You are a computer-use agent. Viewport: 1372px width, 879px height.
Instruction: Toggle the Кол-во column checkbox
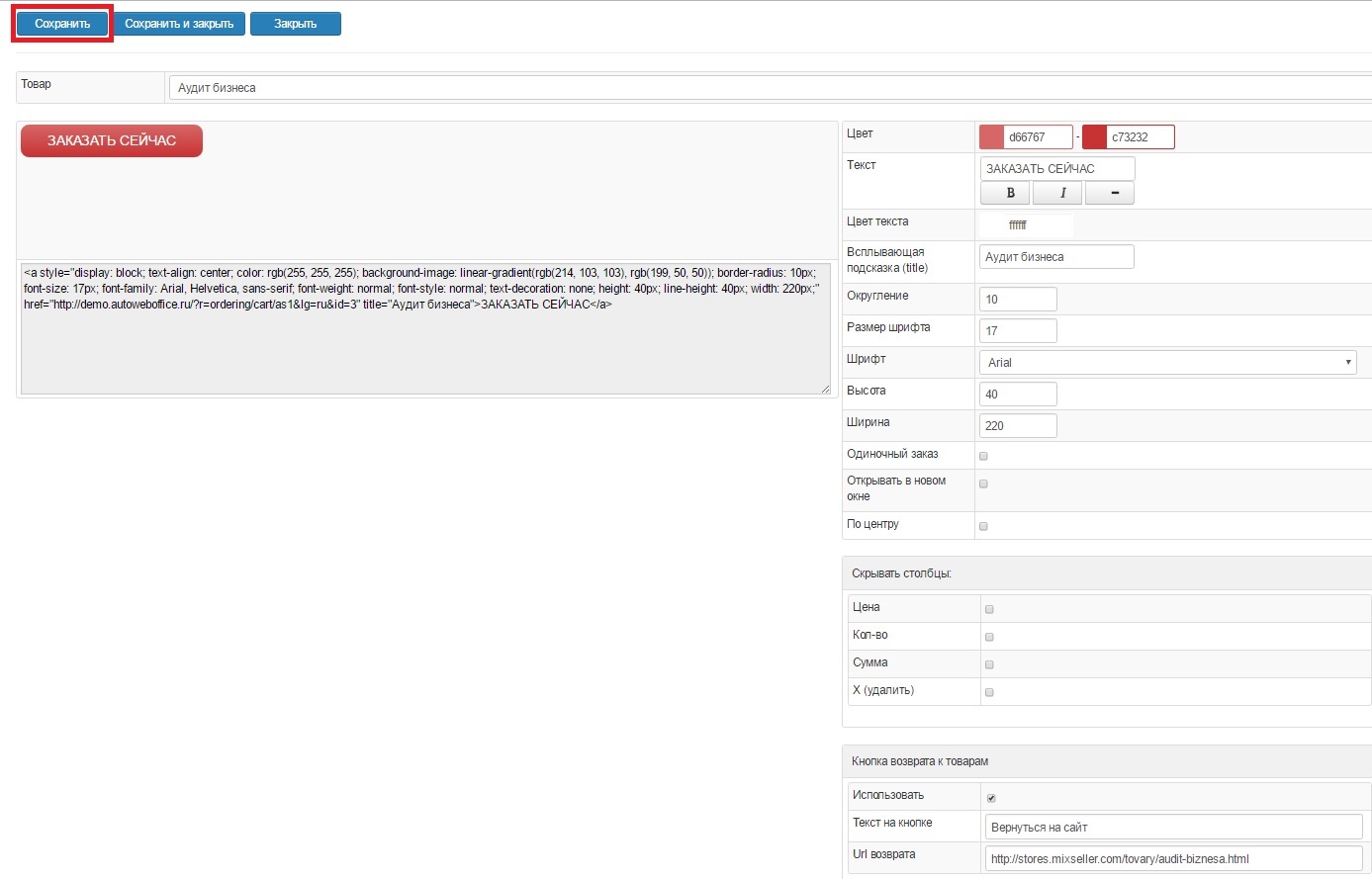coord(989,637)
